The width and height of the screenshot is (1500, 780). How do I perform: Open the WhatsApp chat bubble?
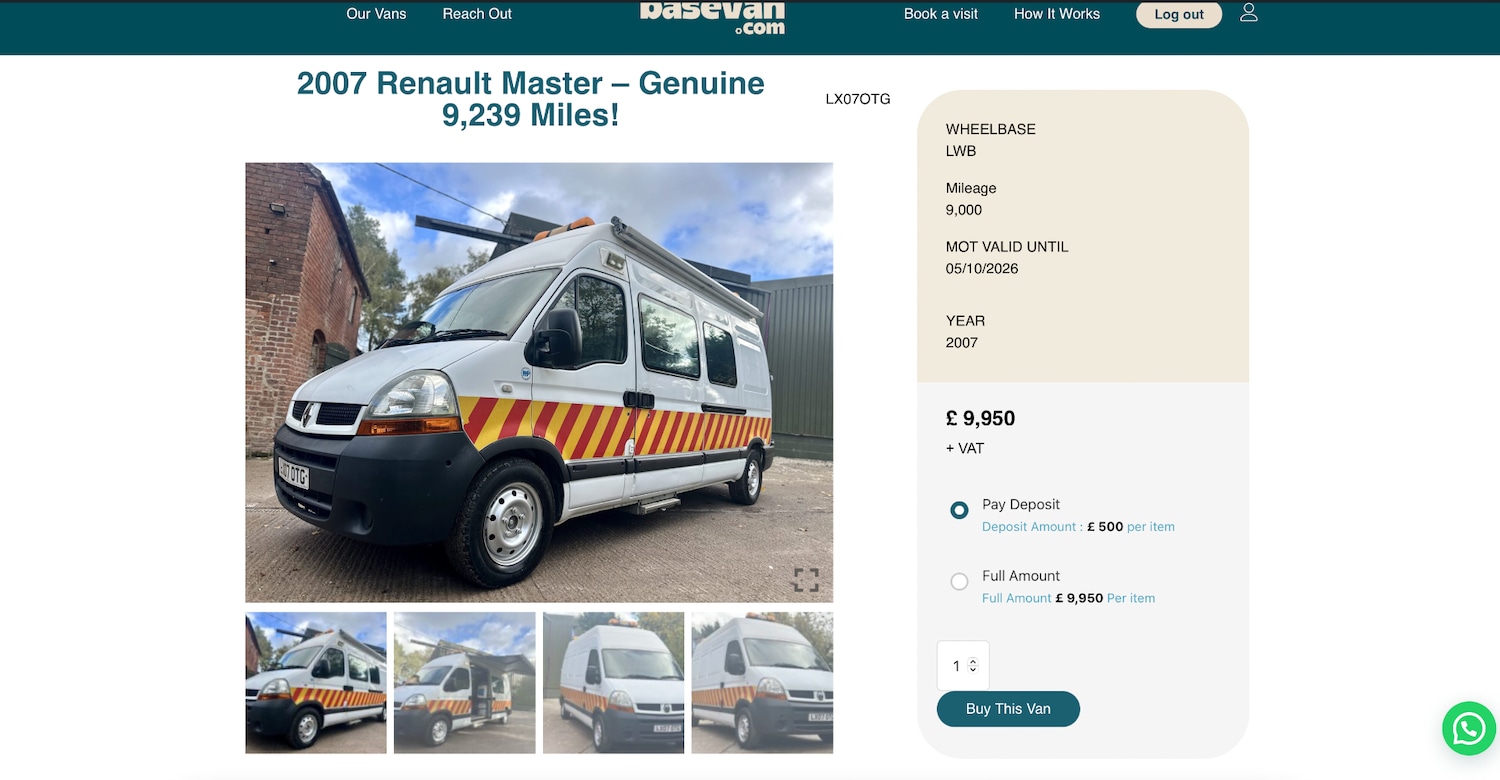tap(1468, 728)
